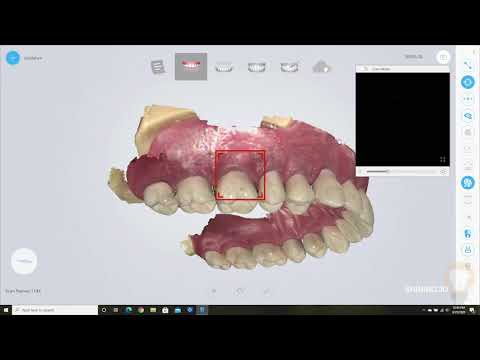The width and height of the screenshot is (480, 360).
Task: Click the blue filled tooth-model icon
Action: (468, 234)
